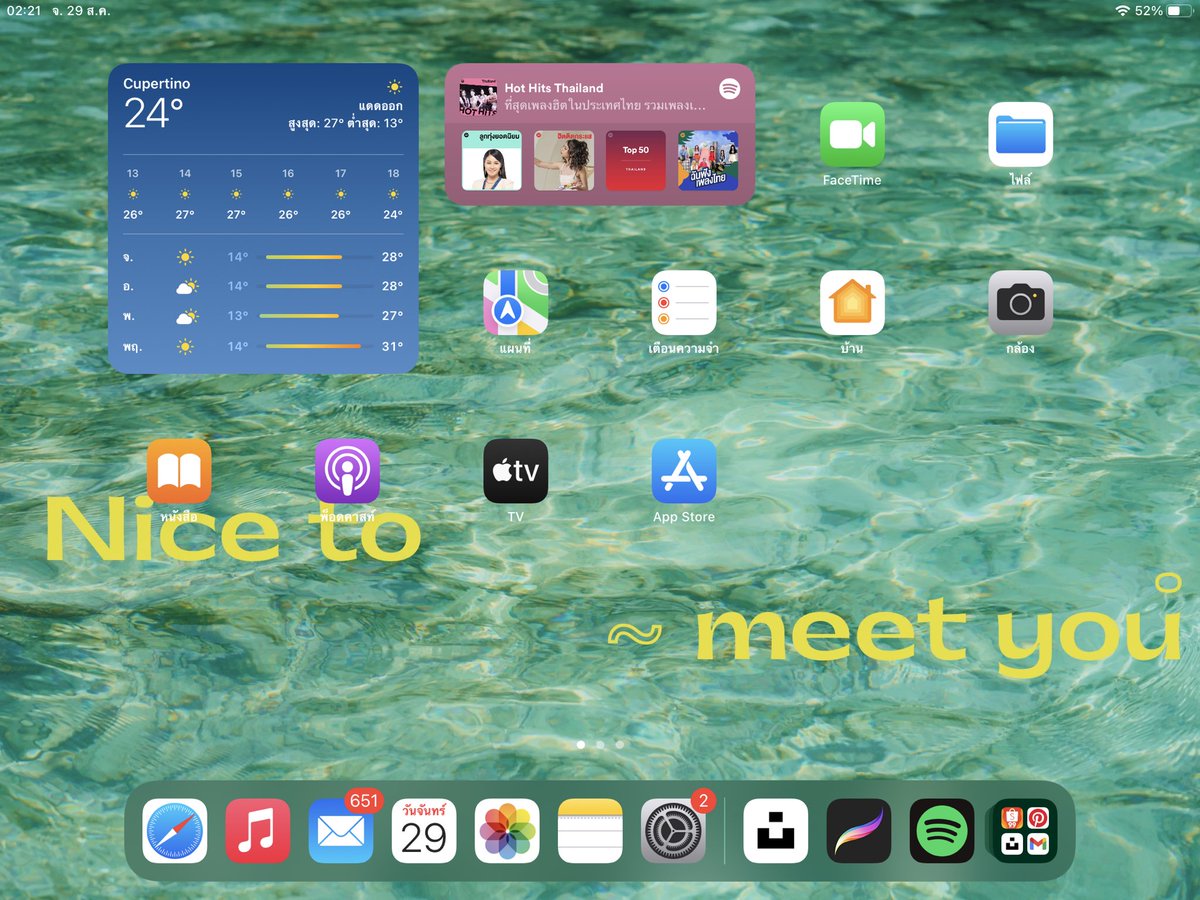Open the Photos app in the dock

(507, 831)
